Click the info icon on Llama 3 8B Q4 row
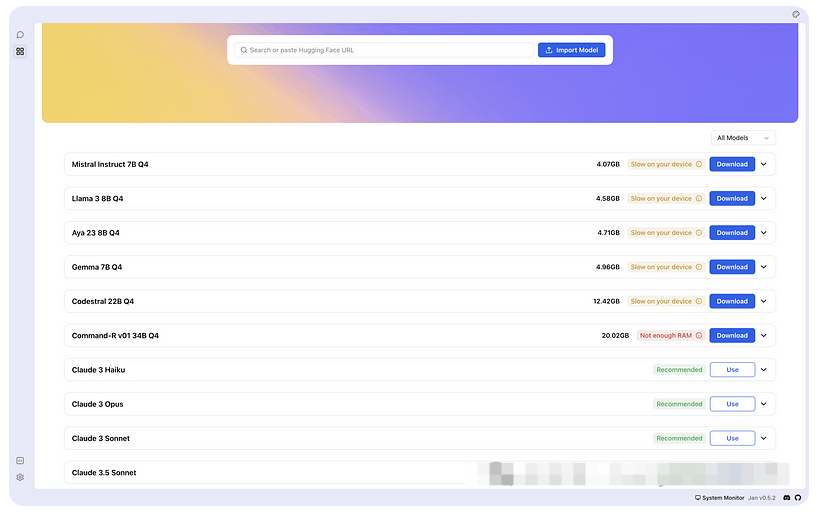Screen dimensions: 825x516 [699, 198]
